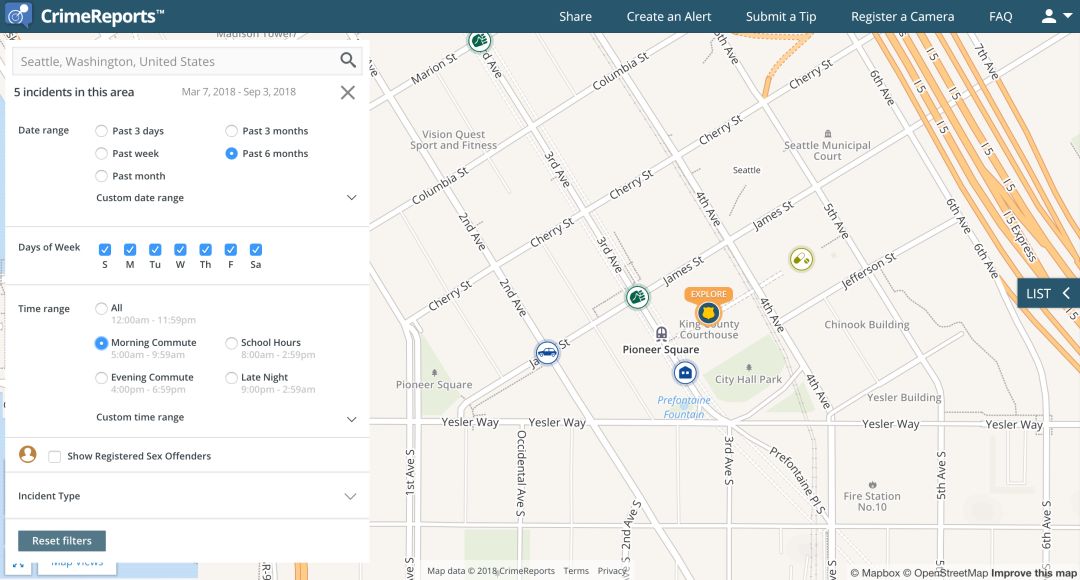Viewport: 1080px width, 580px height.
Task: Open Create an Alert
Action: [x=669, y=17]
